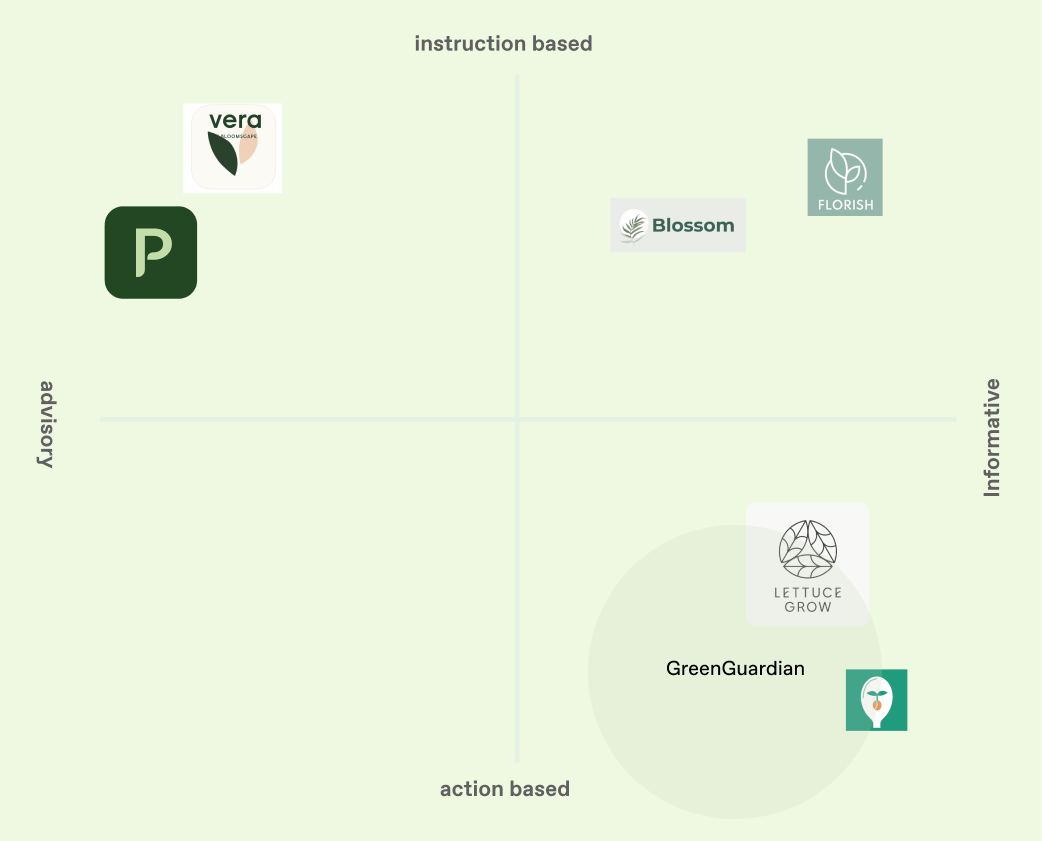Click the Blossom logo with palm leaf
The image size is (1042, 841).
click(x=678, y=225)
